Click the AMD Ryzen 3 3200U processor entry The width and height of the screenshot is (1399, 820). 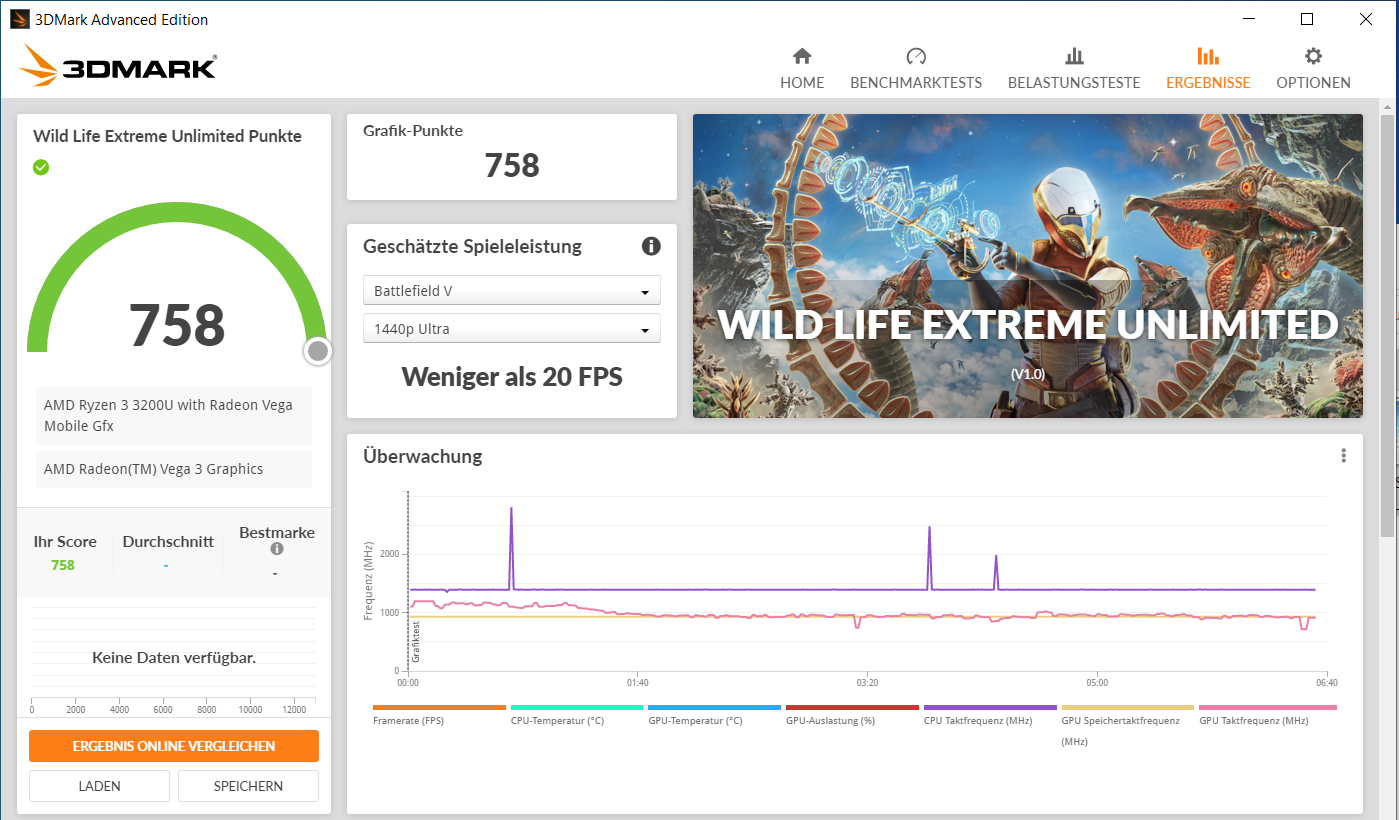click(174, 416)
